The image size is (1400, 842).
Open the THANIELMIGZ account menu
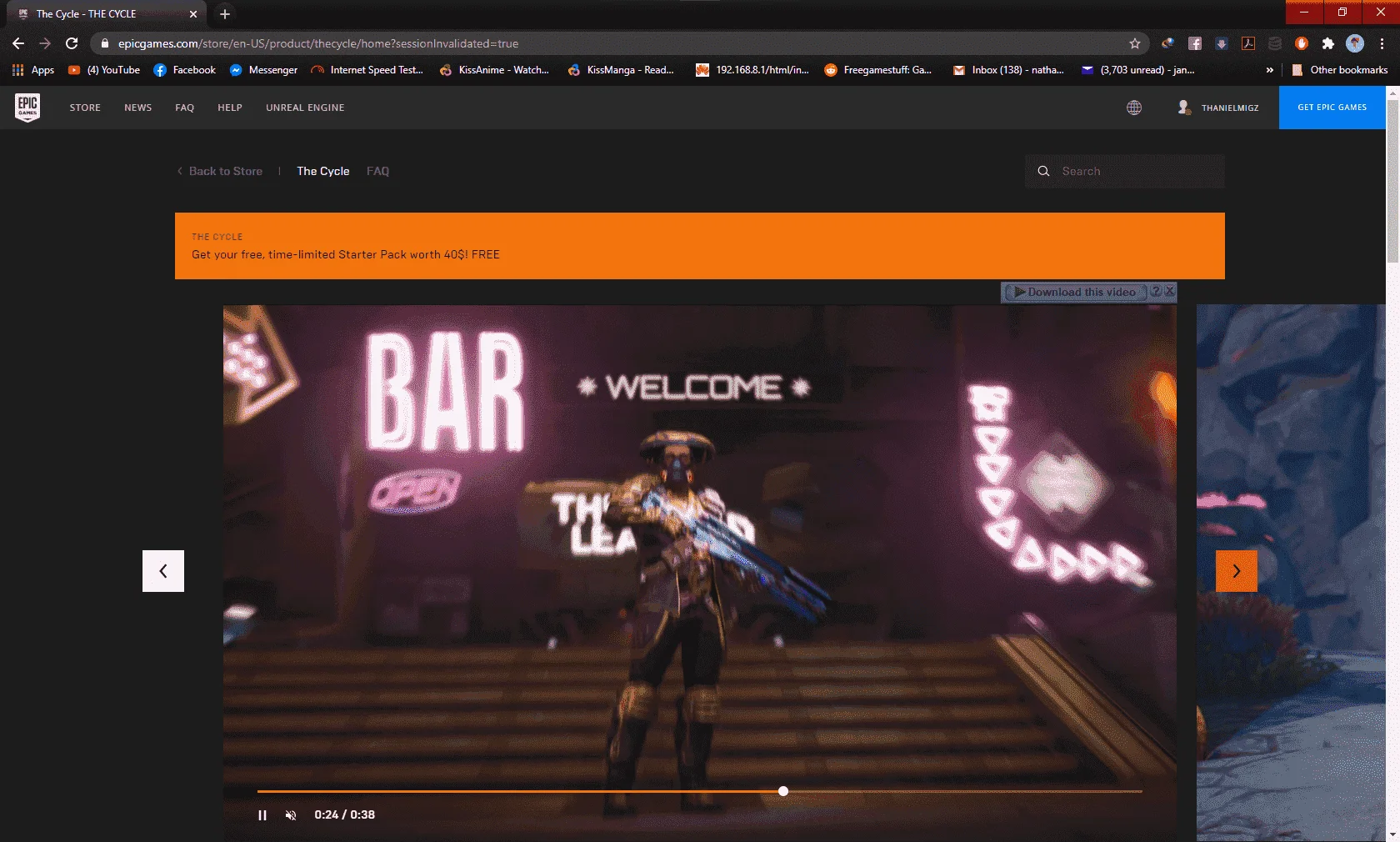point(1218,108)
